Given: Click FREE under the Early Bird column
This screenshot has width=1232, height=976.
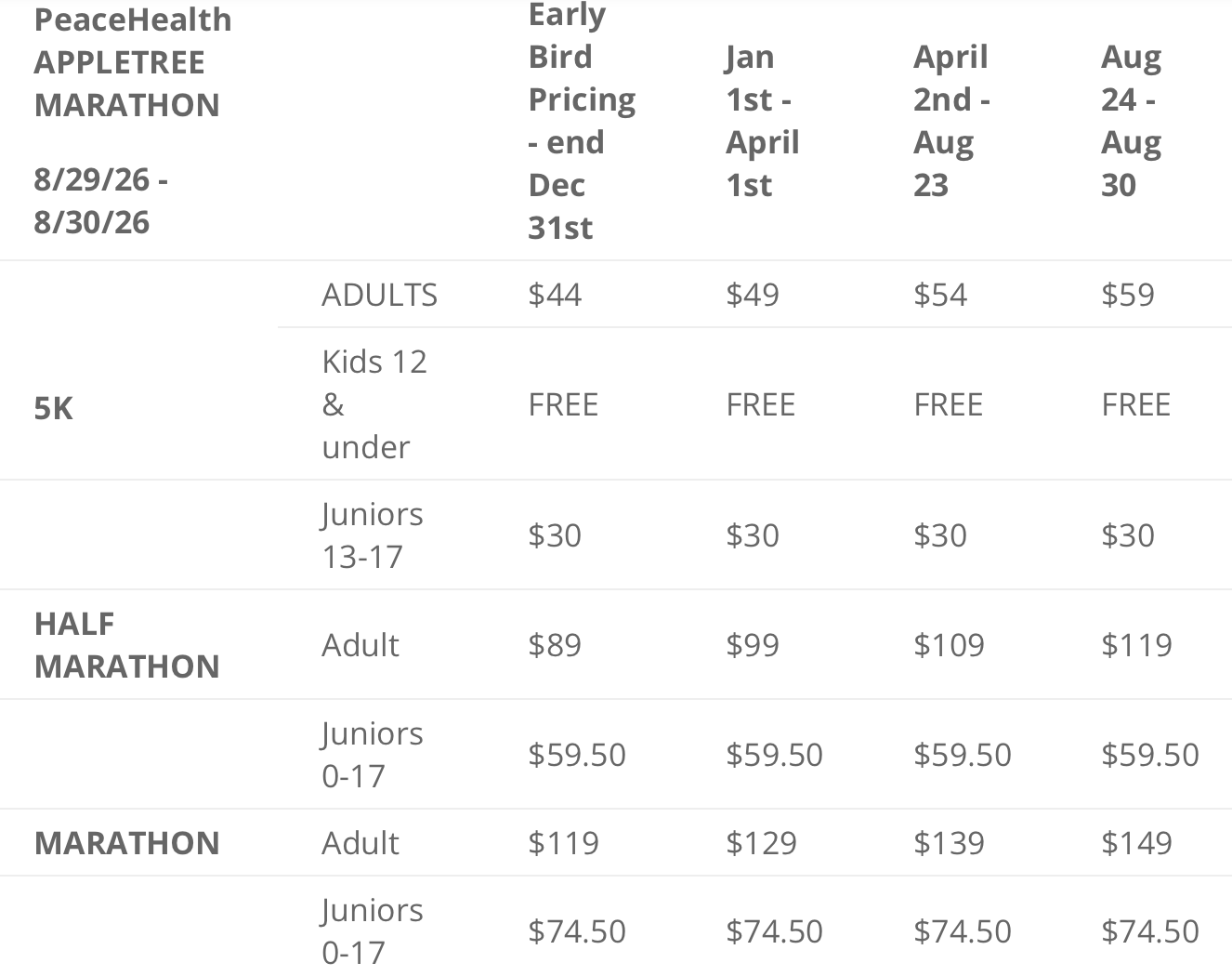Looking at the screenshot, I should (563, 405).
